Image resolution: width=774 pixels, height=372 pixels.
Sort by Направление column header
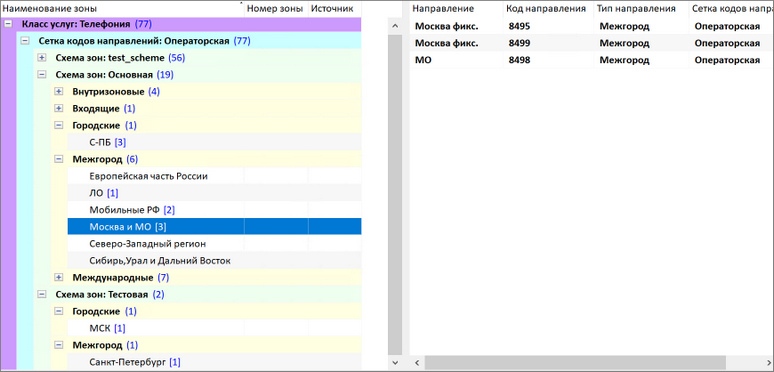tap(457, 8)
